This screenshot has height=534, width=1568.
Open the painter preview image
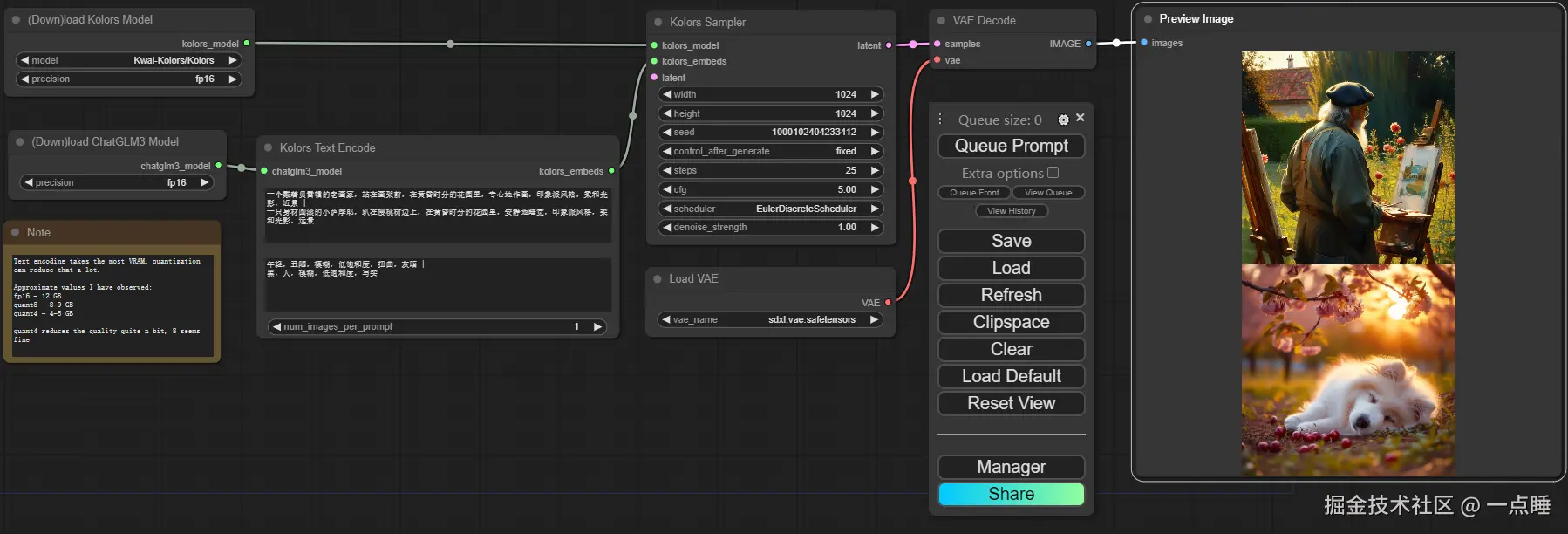click(1348, 158)
